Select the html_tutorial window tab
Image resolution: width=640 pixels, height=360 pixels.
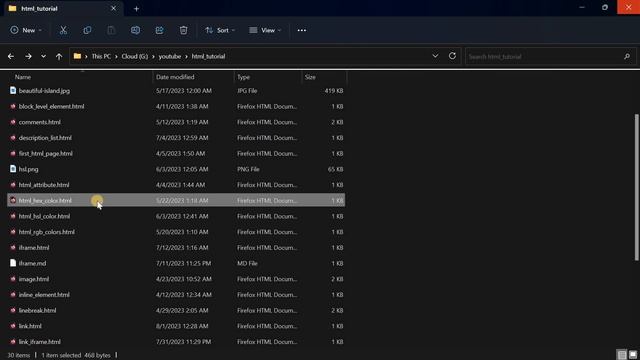coord(63,9)
